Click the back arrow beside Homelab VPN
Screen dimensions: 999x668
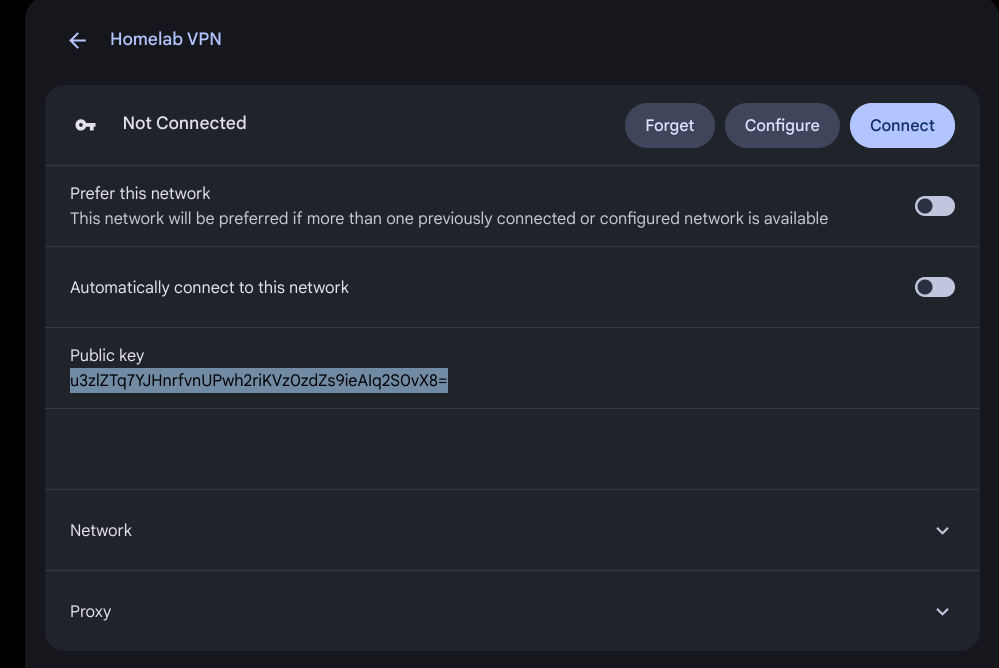point(77,40)
